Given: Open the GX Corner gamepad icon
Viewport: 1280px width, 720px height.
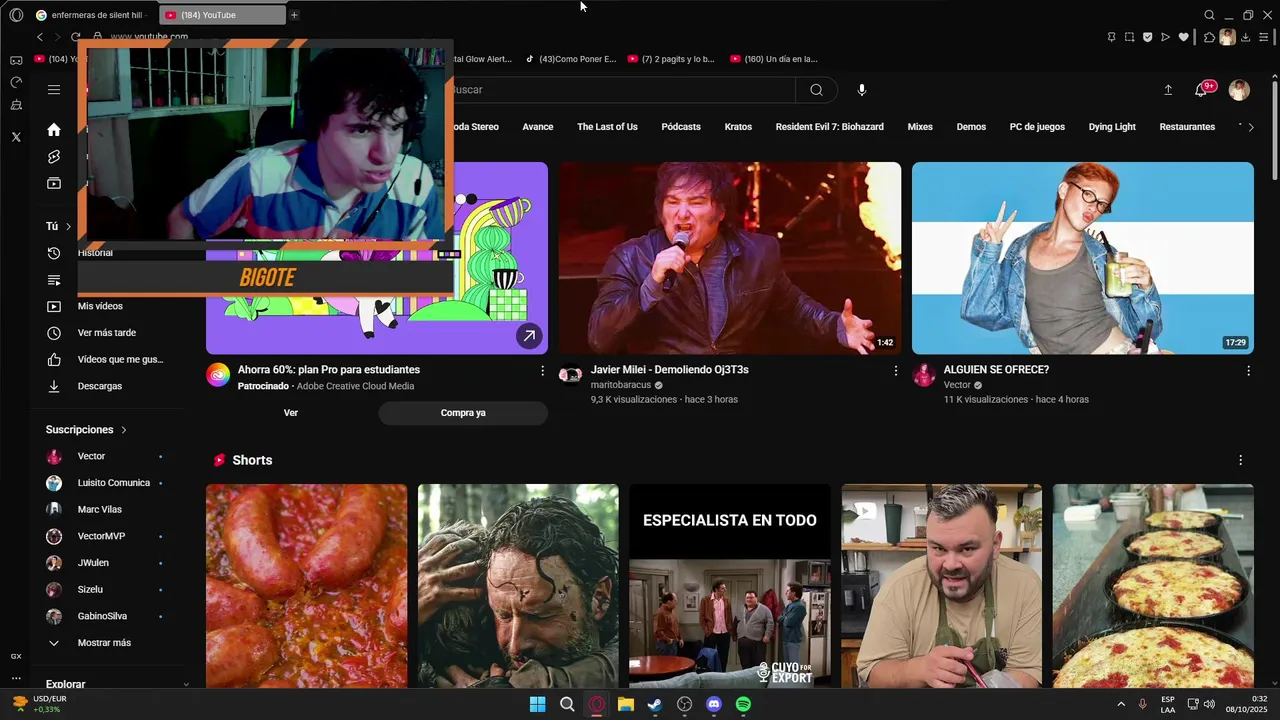Looking at the screenshot, I should 16,60.
